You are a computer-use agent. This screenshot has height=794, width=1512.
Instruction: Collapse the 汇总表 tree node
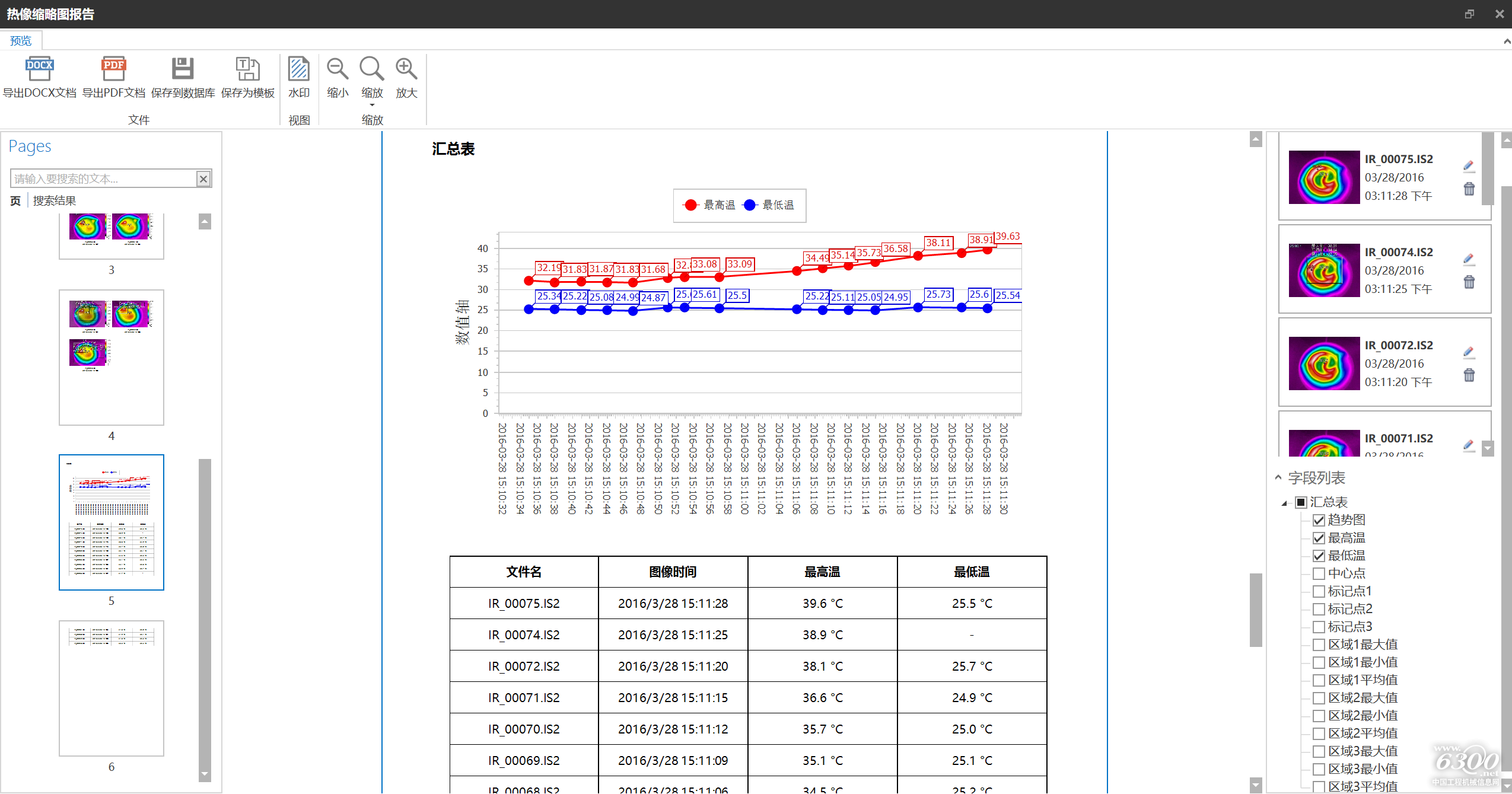(x=1284, y=503)
